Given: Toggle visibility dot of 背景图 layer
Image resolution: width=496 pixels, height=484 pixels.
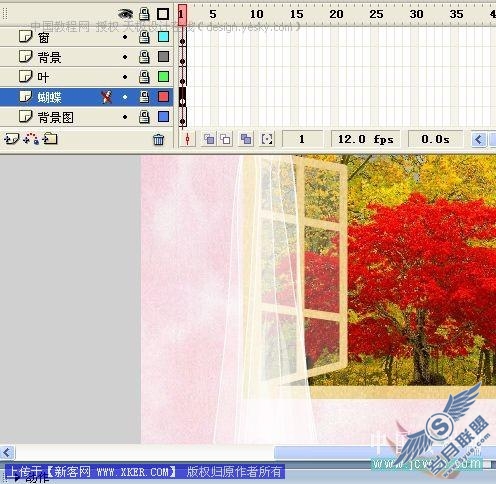Looking at the screenshot, I should (125, 117).
